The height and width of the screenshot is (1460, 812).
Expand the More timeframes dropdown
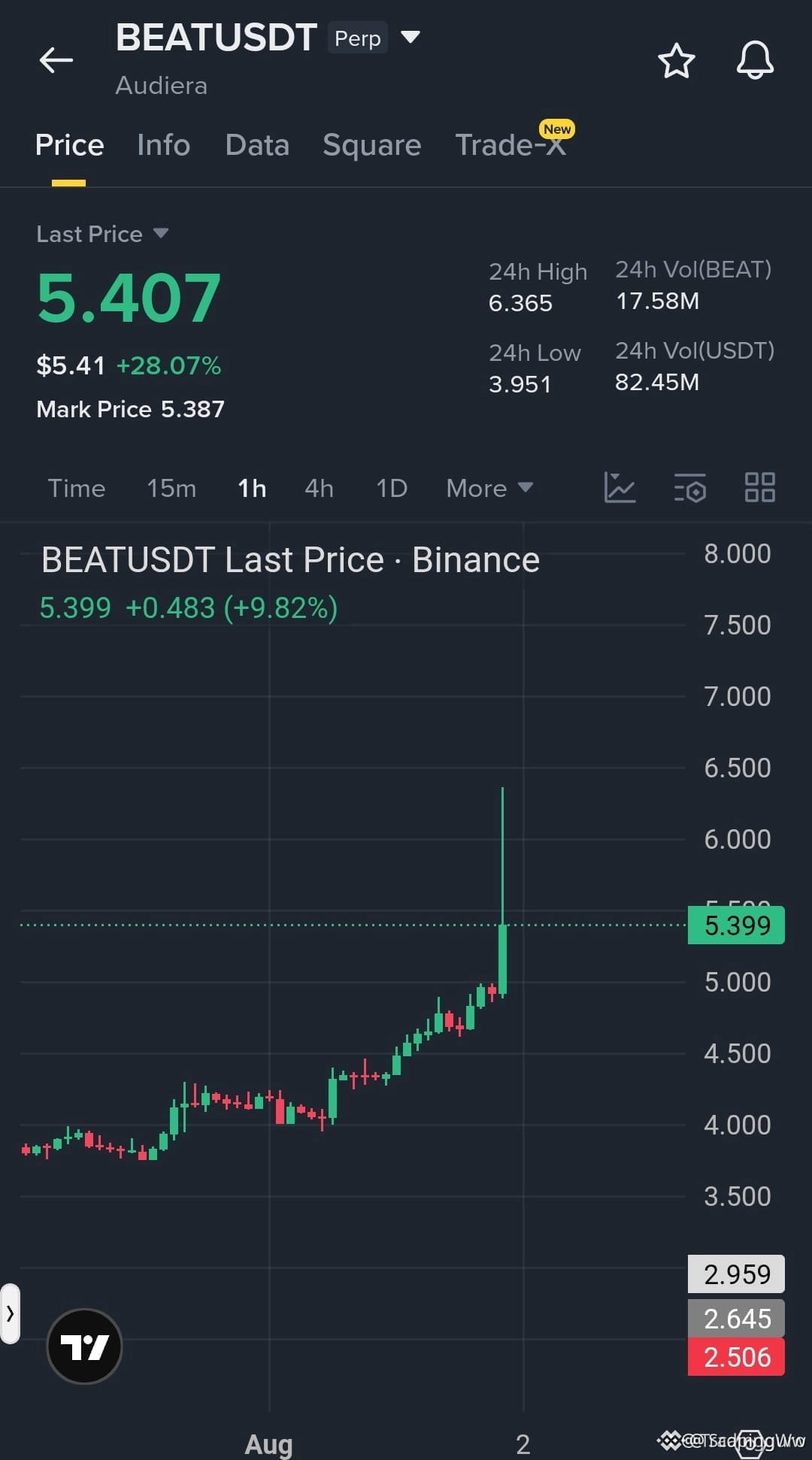(489, 488)
